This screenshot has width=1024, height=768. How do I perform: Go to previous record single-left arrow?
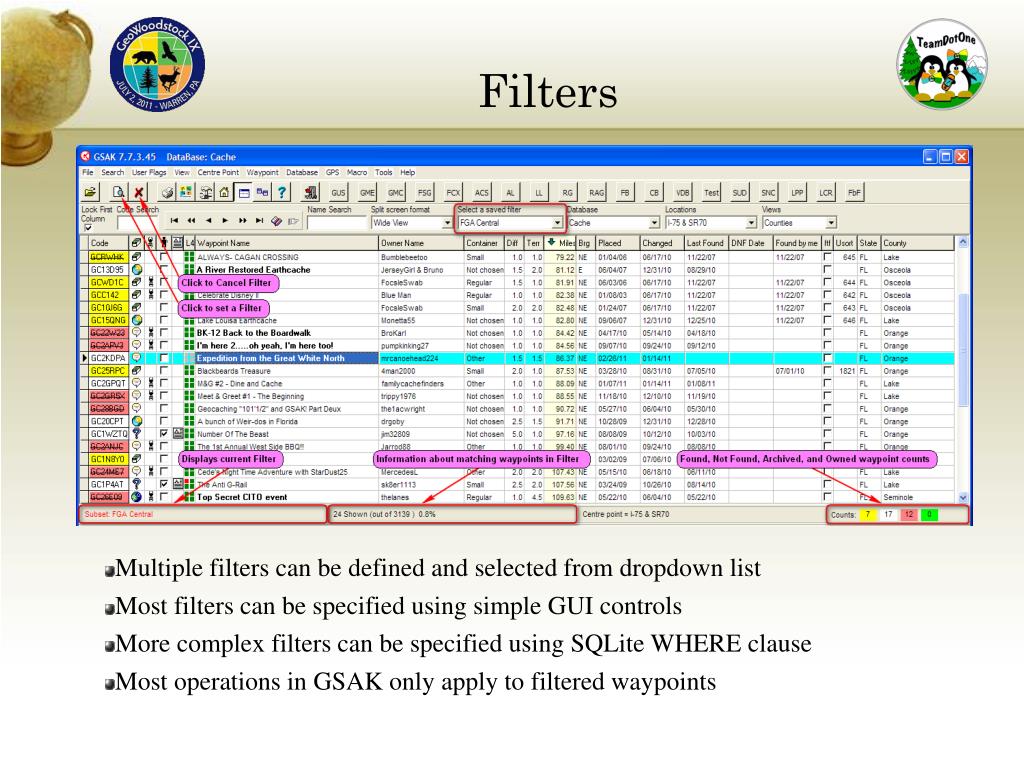pos(208,221)
